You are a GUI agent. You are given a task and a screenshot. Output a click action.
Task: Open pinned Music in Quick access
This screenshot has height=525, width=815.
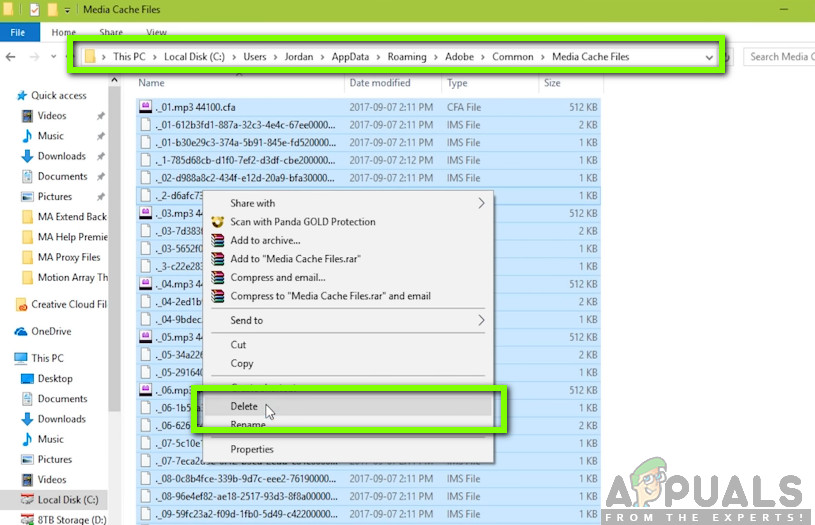[x=50, y=136]
